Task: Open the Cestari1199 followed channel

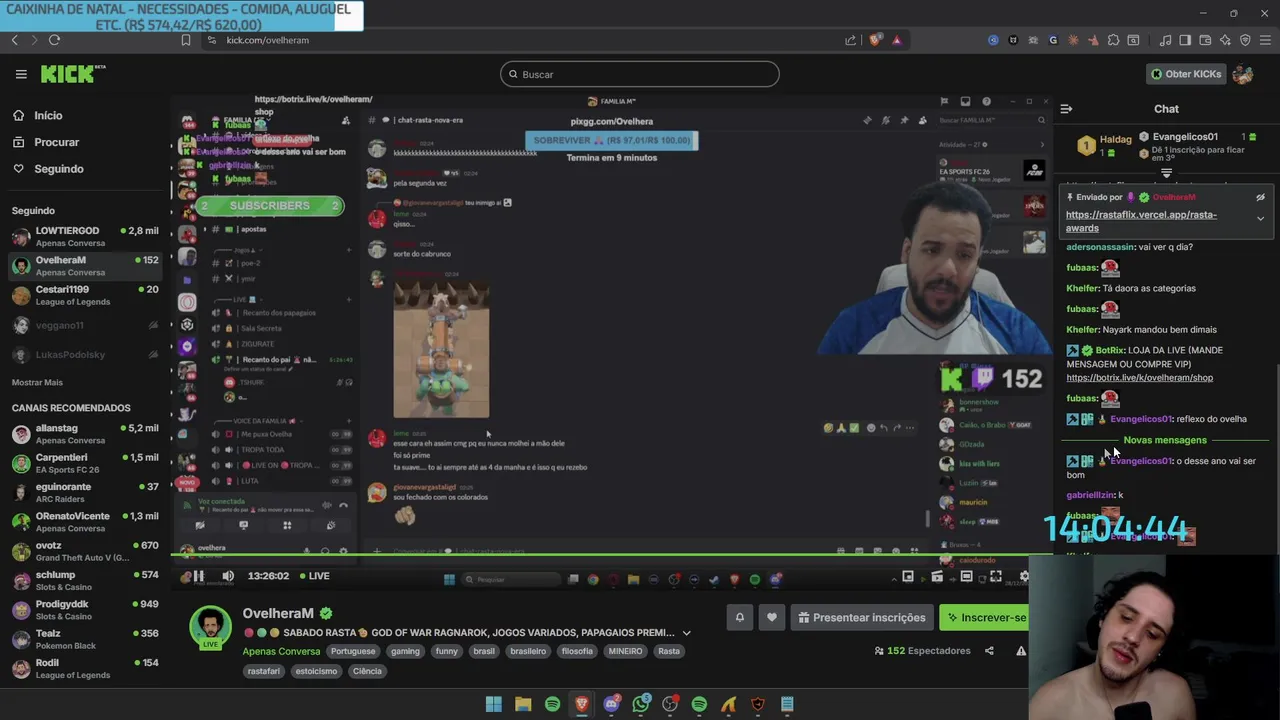Action: click(84, 296)
